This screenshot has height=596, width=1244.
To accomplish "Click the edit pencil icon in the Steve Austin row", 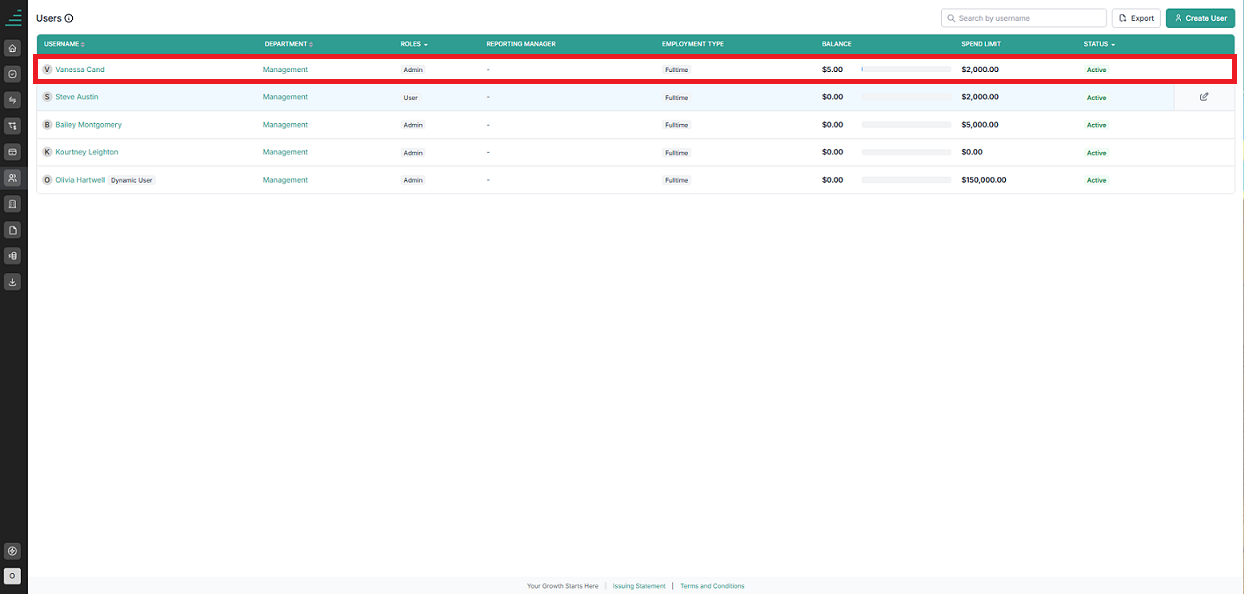I will [x=1204, y=97].
